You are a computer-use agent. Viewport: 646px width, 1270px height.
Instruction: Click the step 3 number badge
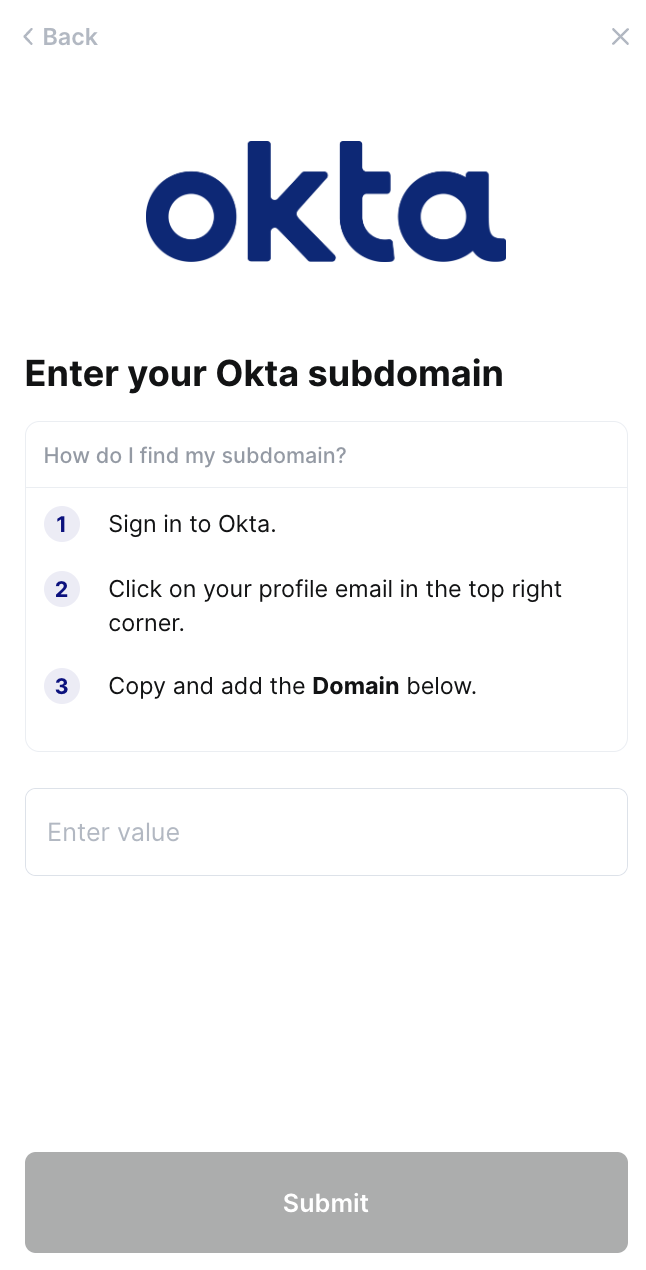point(62,687)
